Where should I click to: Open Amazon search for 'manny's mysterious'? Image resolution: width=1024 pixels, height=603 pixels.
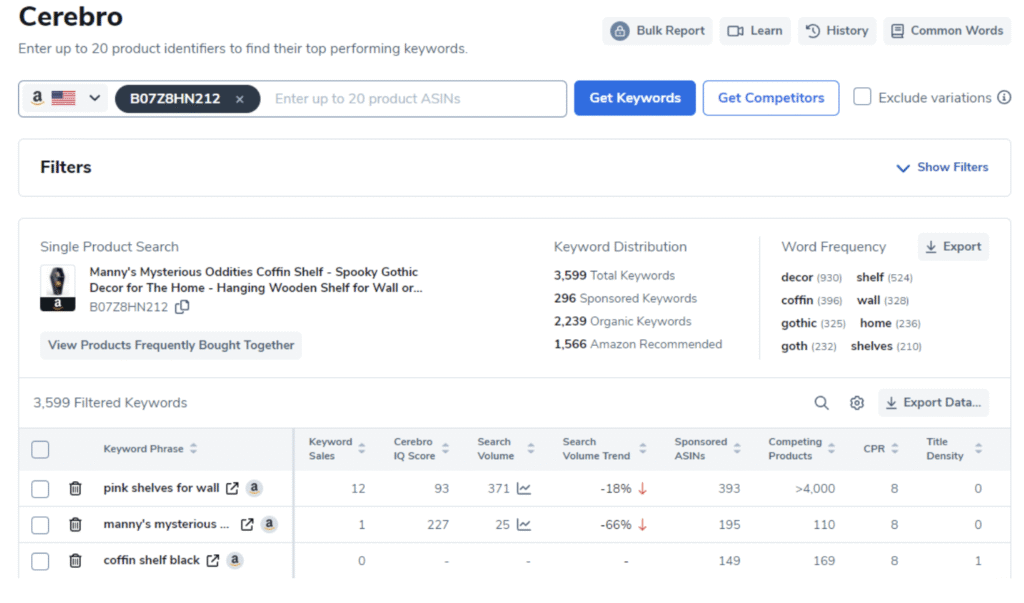269,524
